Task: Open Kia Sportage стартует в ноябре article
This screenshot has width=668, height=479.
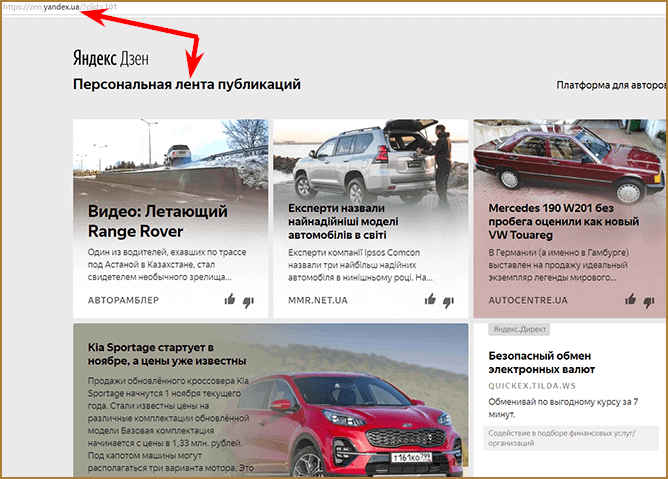Action: point(167,354)
